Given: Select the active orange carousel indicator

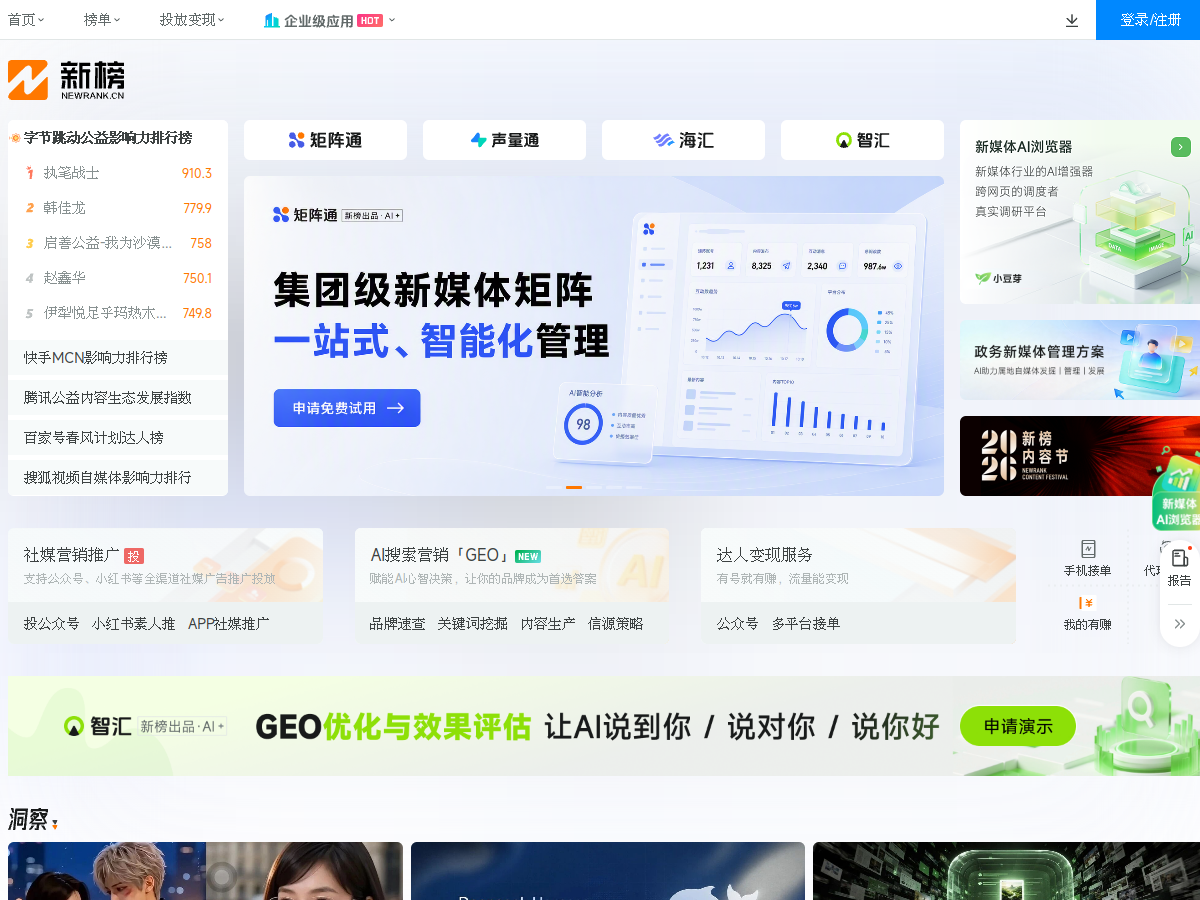Looking at the screenshot, I should tap(574, 487).
